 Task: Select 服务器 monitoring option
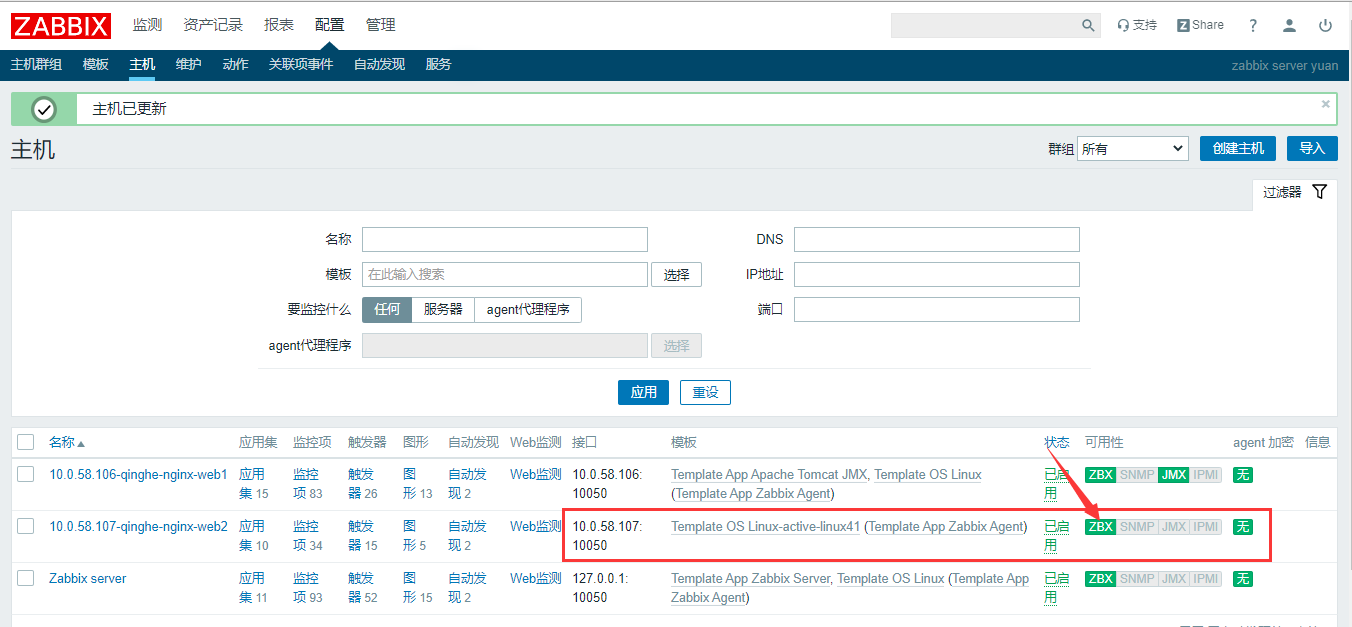pyautogui.click(x=443, y=310)
